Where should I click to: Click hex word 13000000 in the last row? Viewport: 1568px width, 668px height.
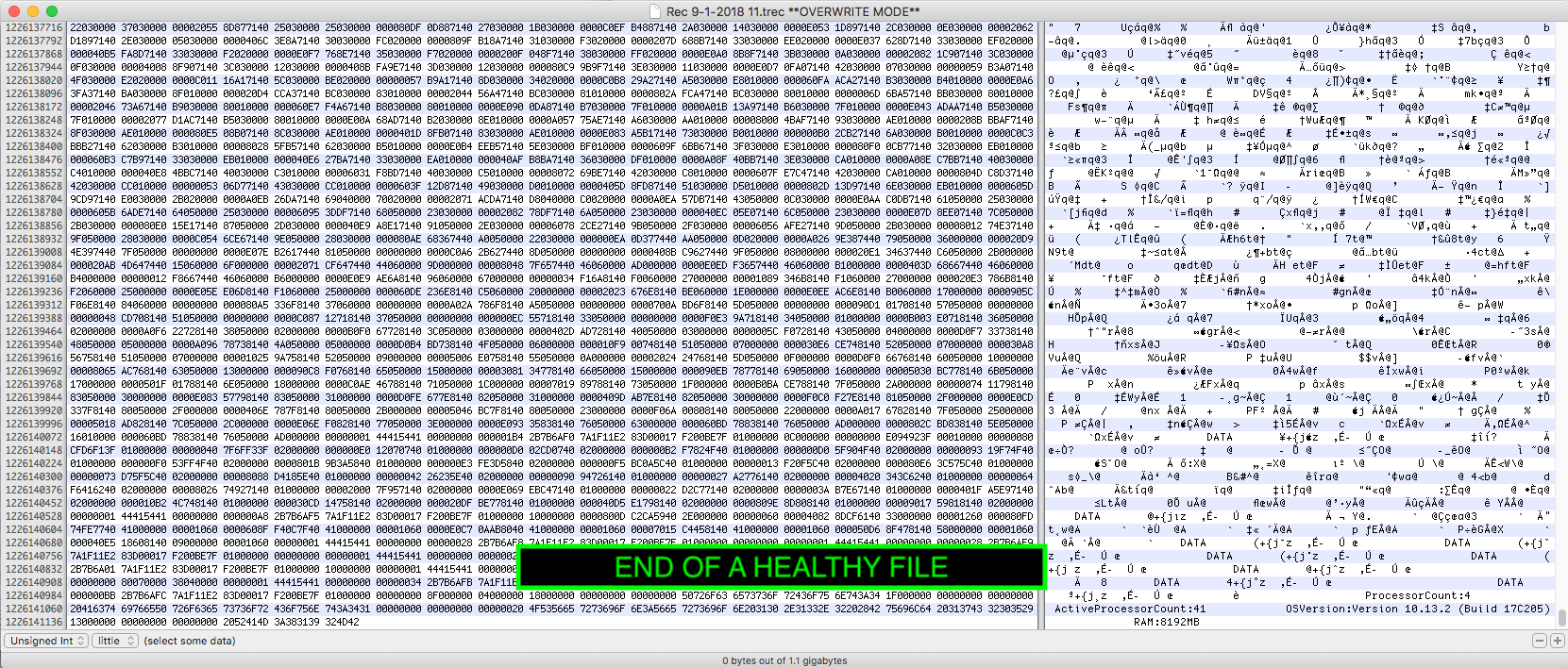(93, 622)
